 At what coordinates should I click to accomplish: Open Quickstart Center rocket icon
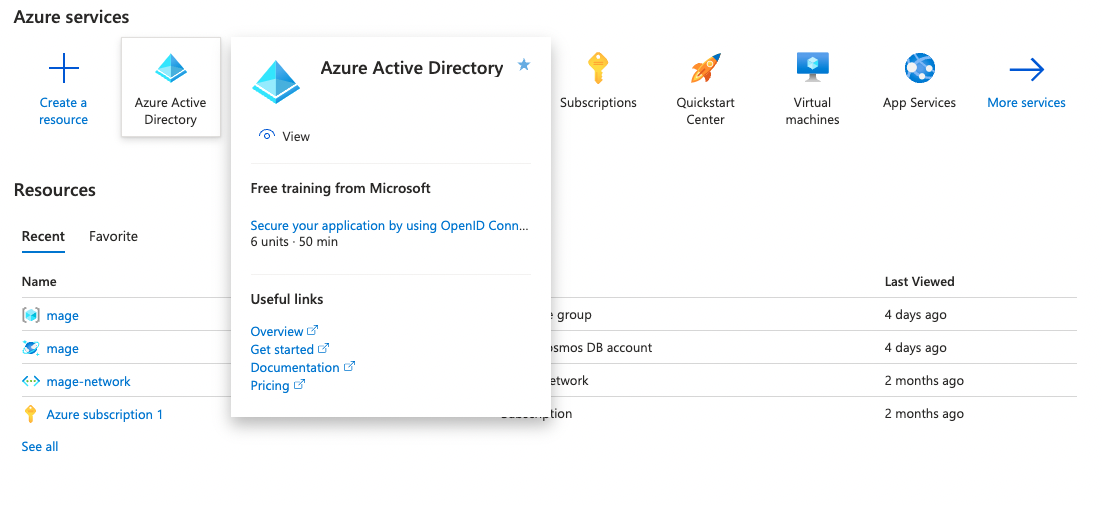pos(705,68)
